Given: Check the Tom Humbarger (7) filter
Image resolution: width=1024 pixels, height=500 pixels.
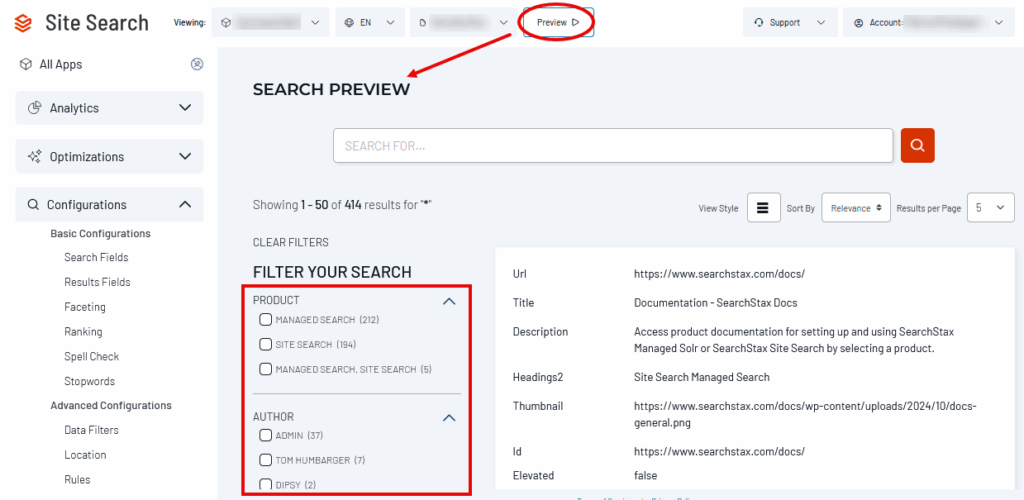Looking at the screenshot, I should click(x=265, y=460).
